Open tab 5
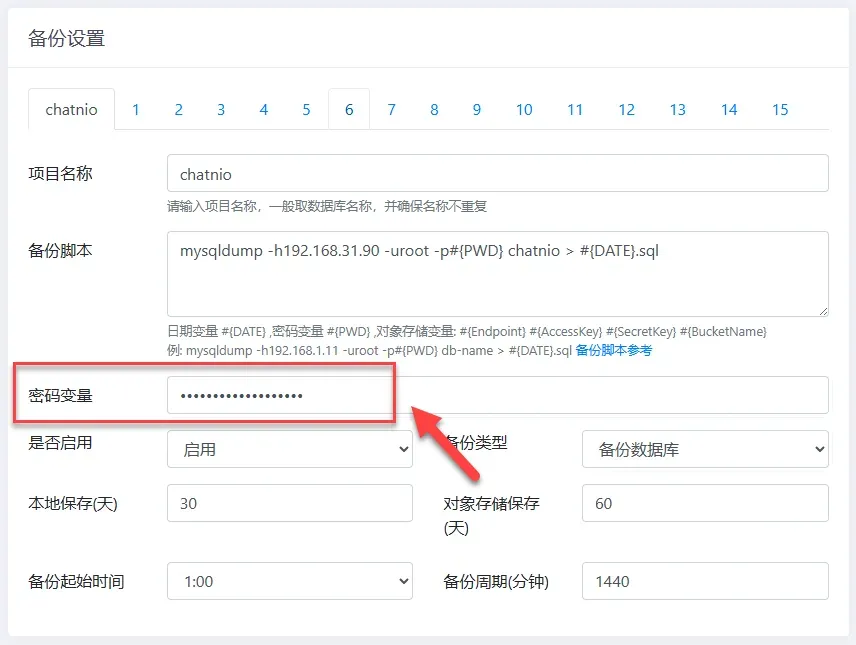 [x=306, y=109]
